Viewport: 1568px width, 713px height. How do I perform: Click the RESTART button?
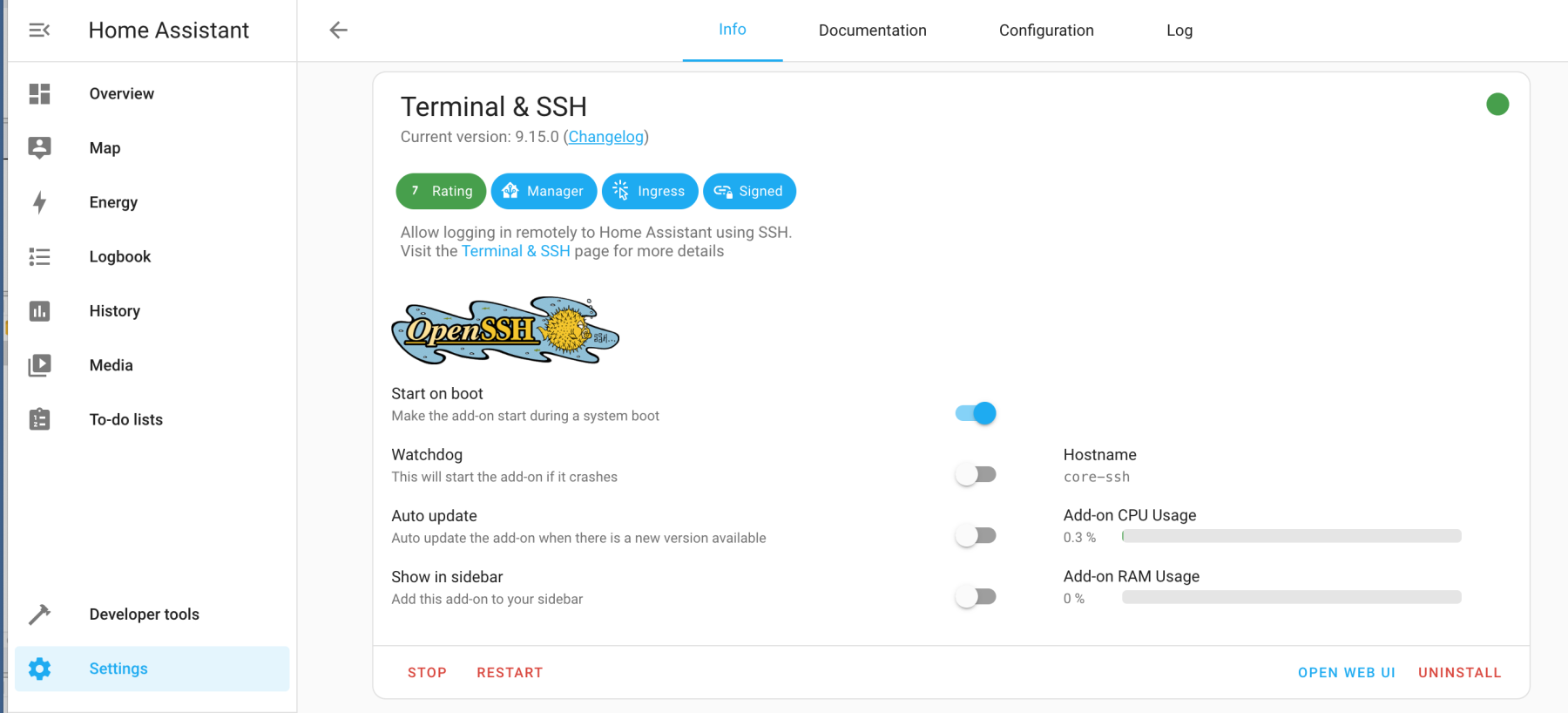(x=510, y=673)
